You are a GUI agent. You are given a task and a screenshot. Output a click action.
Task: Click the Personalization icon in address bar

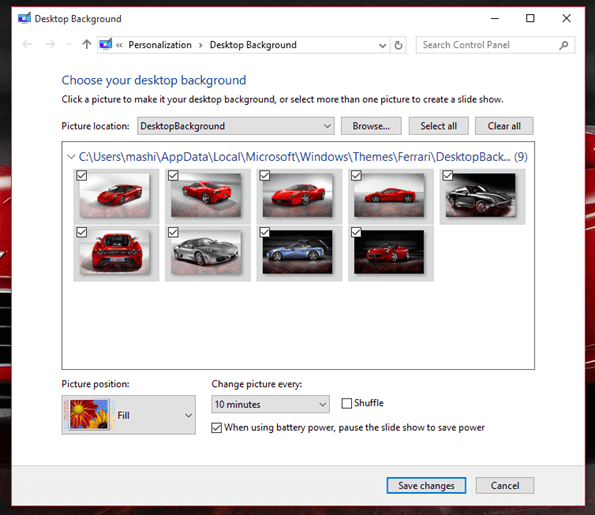tap(105, 44)
